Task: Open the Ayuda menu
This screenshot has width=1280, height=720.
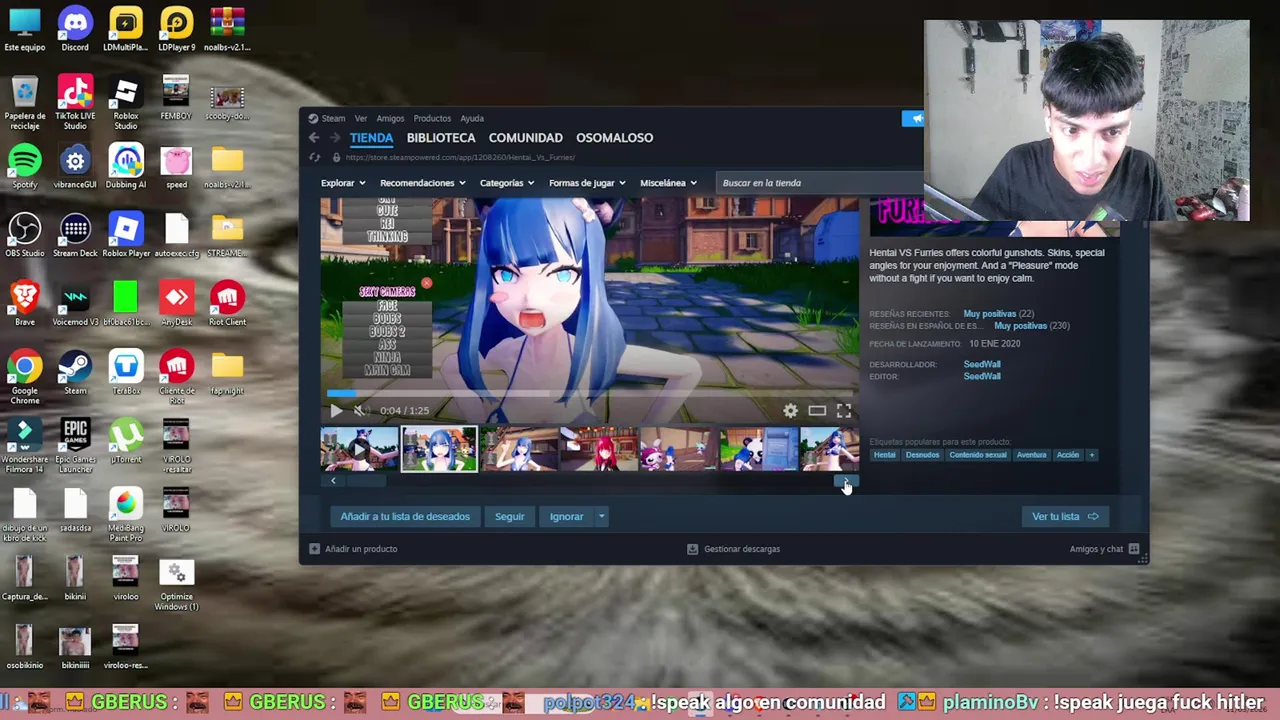Action: [472, 118]
